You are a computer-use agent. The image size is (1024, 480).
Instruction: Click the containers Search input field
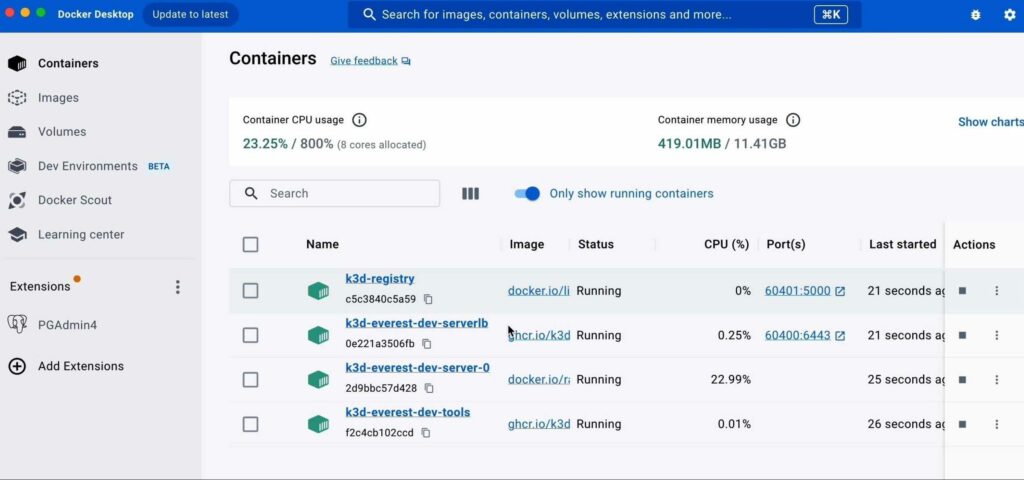345,194
